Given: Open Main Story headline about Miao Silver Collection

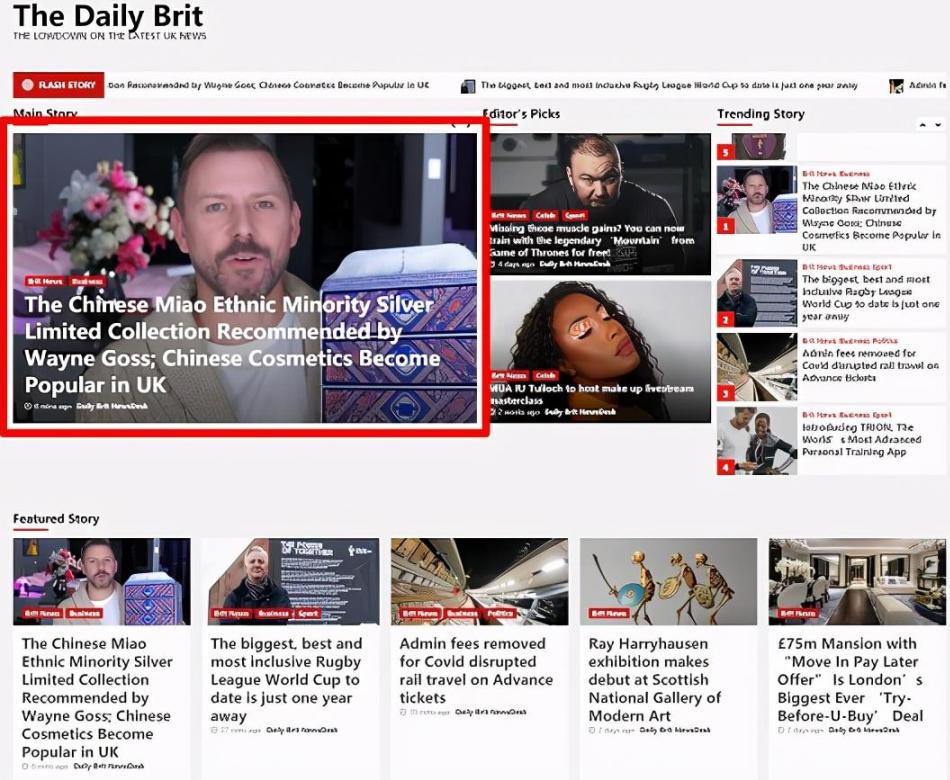Looking at the screenshot, I should pyautogui.click(x=231, y=345).
